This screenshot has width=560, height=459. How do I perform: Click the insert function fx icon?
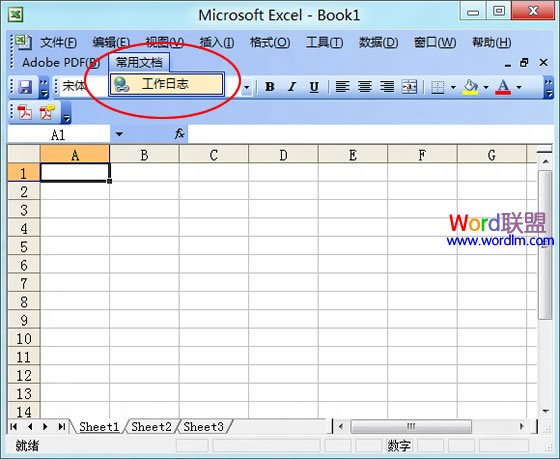click(179, 134)
